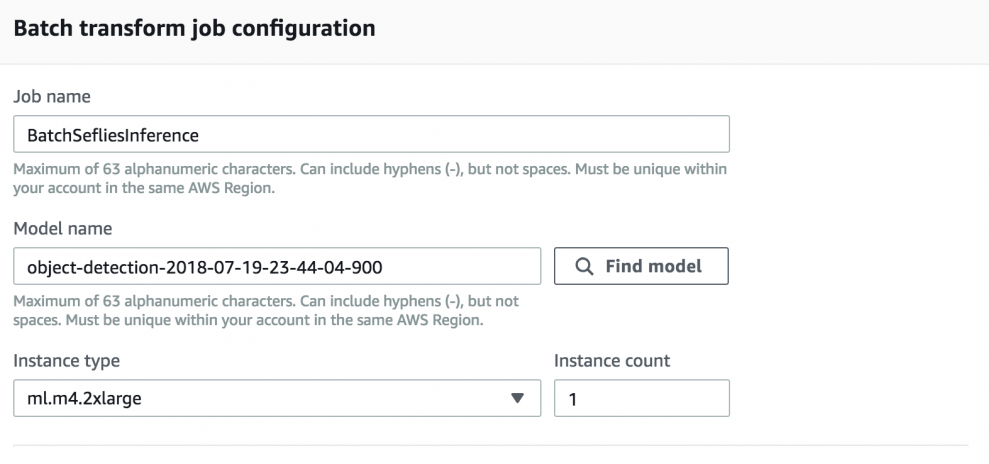Click the magnifying glass search icon
This screenshot has height=464, width=989.
pos(584,267)
